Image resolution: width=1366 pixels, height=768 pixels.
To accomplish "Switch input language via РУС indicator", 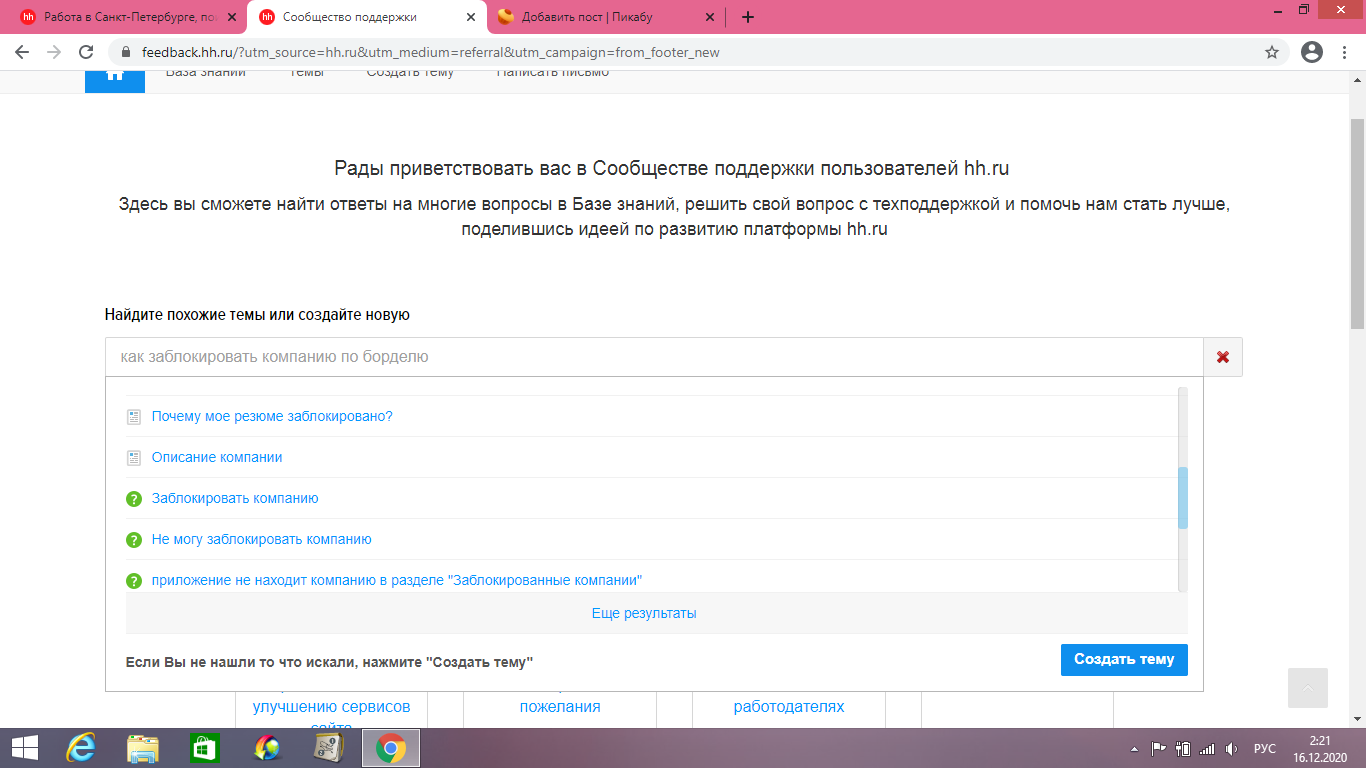I will 1265,748.
